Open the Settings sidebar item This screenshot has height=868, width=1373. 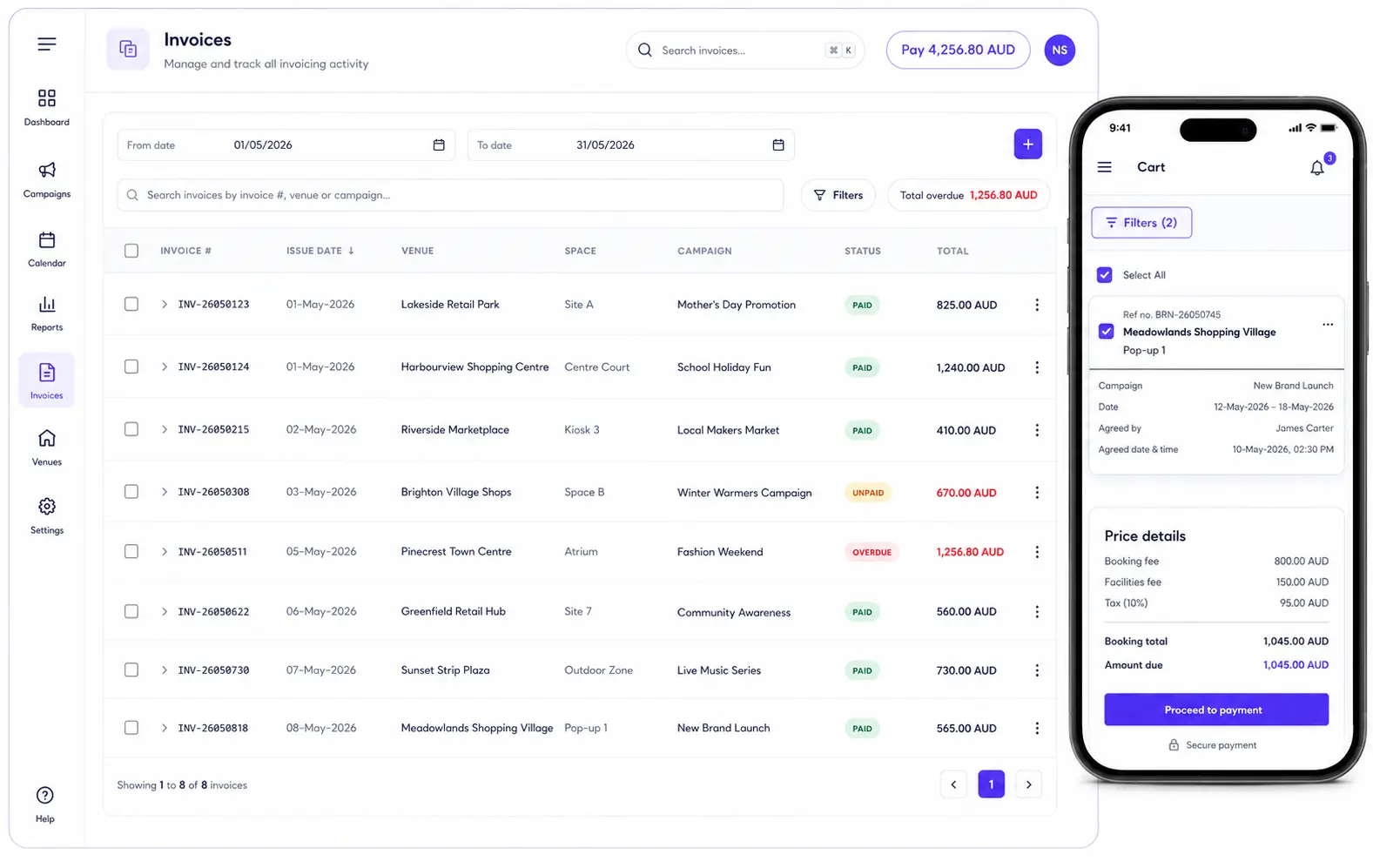pos(47,516)
